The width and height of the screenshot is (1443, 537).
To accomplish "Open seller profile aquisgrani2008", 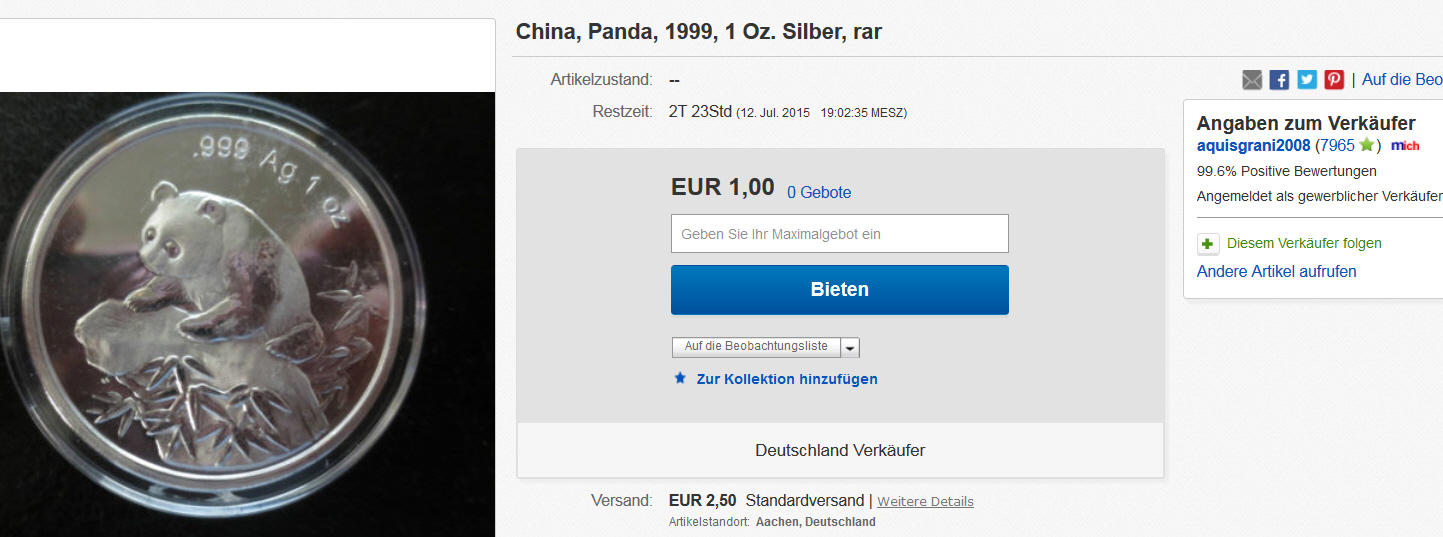I will click(x=1253, y=146).
